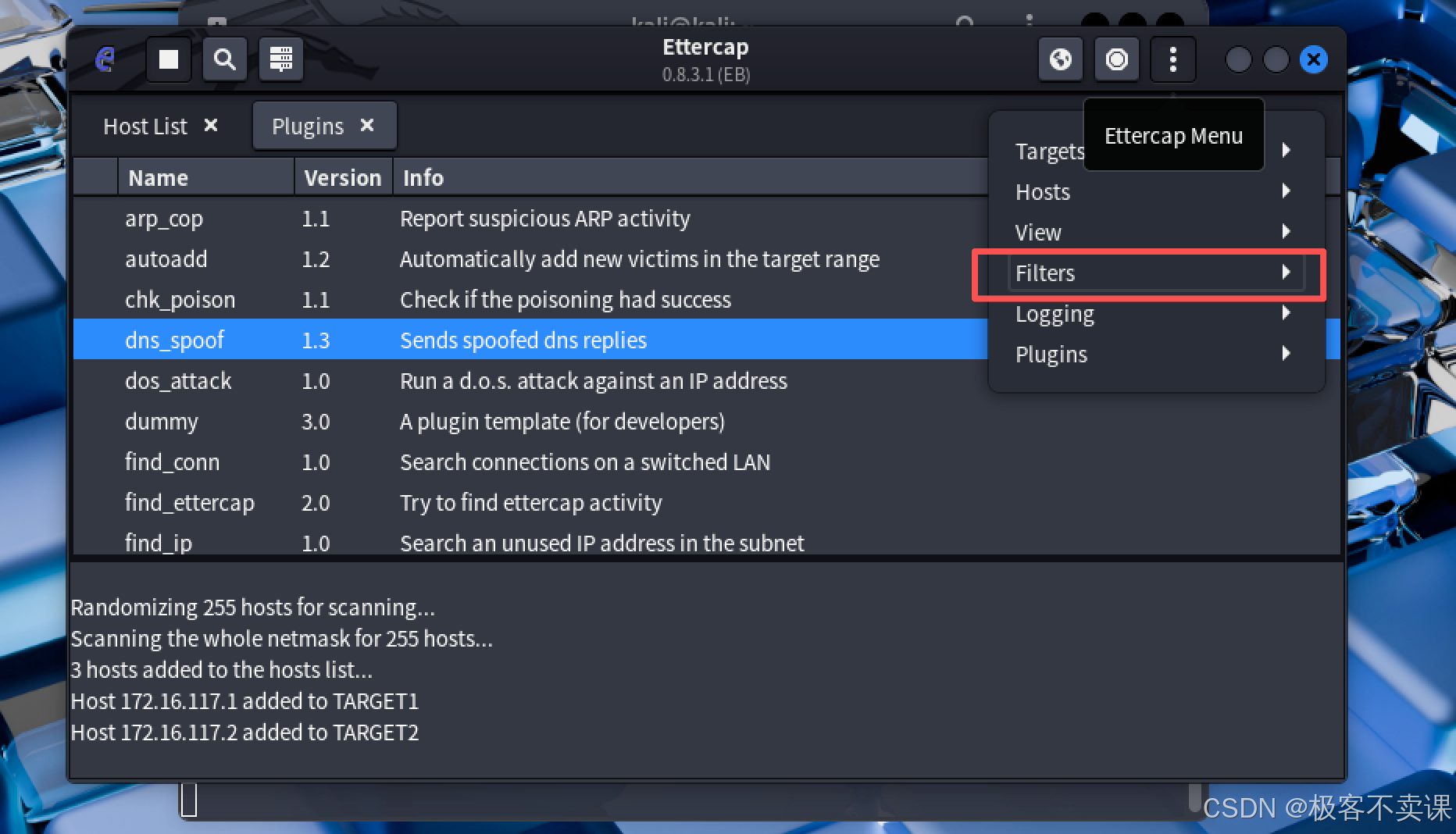Select the find_ettercap plugin row

click(707, 503)
